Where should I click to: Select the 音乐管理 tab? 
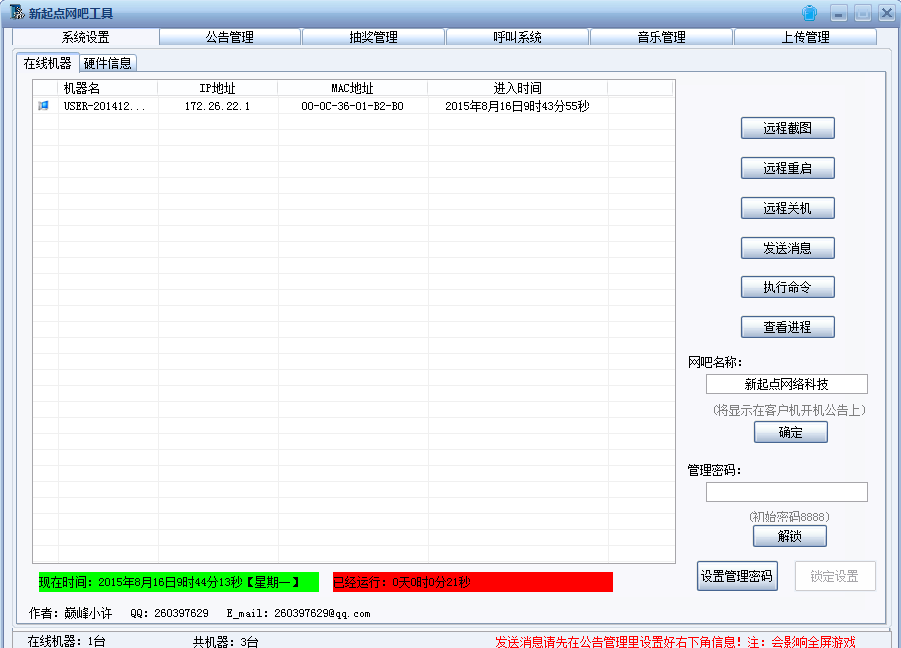661,37
